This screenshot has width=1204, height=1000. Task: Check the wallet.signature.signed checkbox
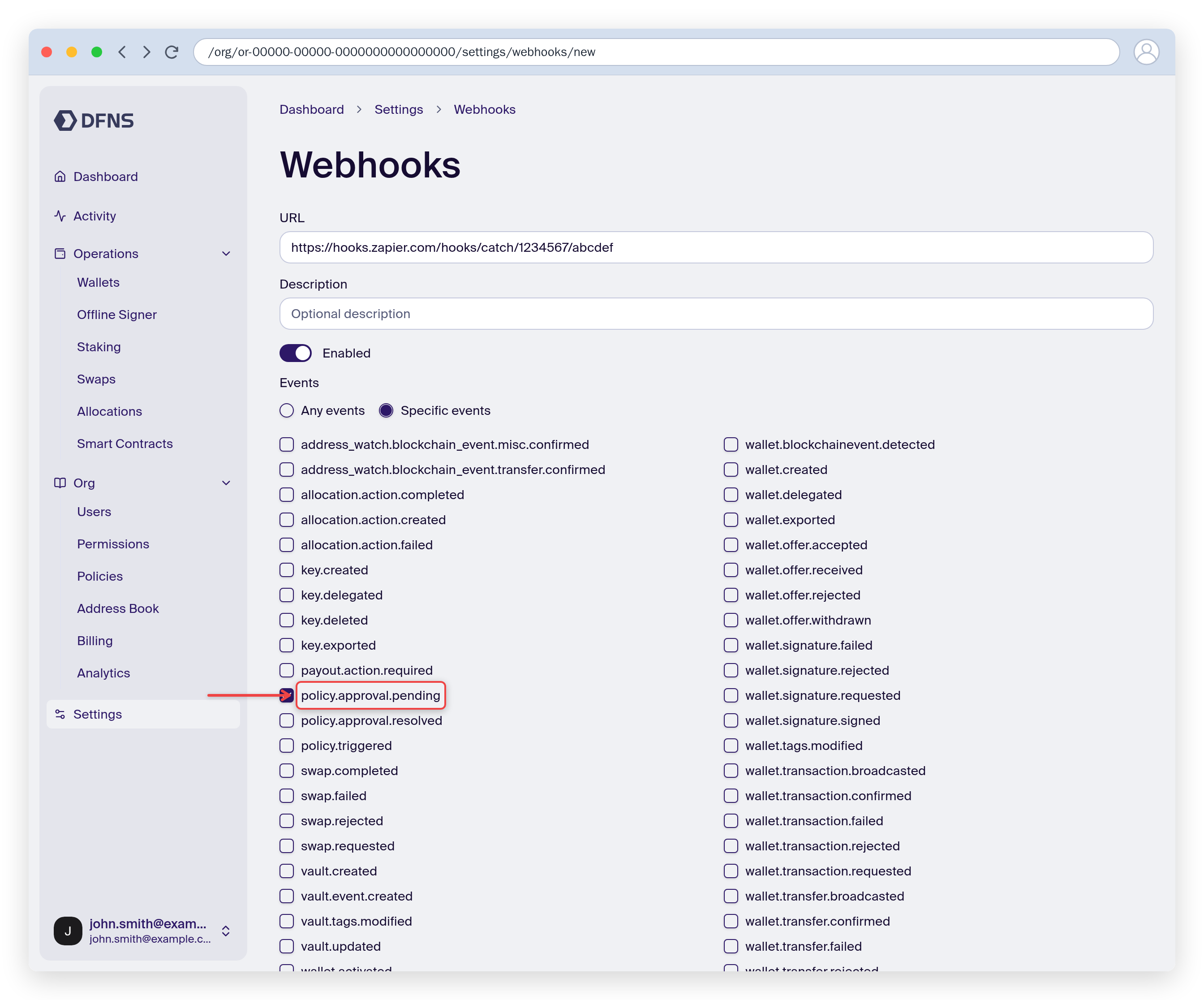731,721
